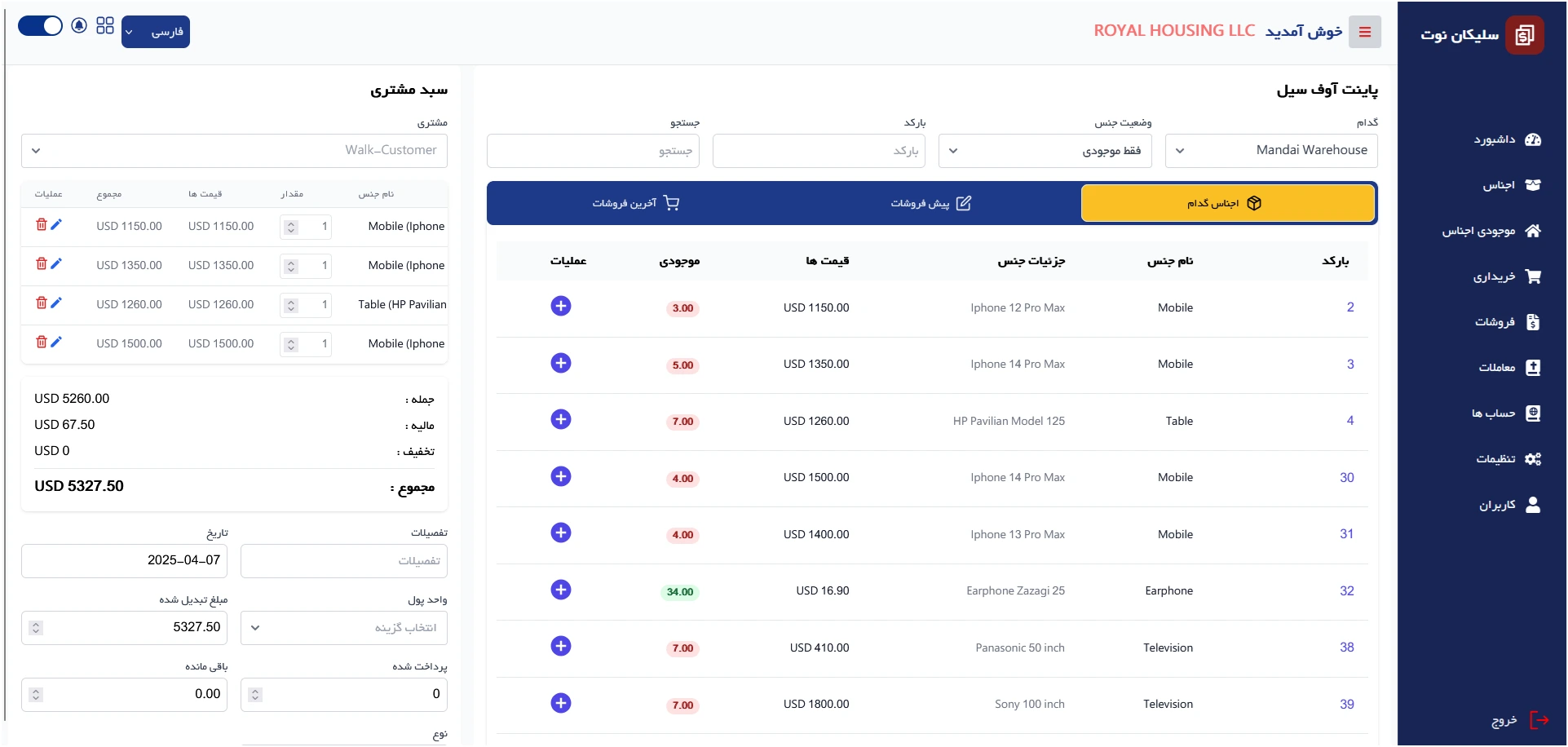
Task: Open the Mandai Warehouse dropdown
Action: pyautogui.click(x=1270, y=151)
